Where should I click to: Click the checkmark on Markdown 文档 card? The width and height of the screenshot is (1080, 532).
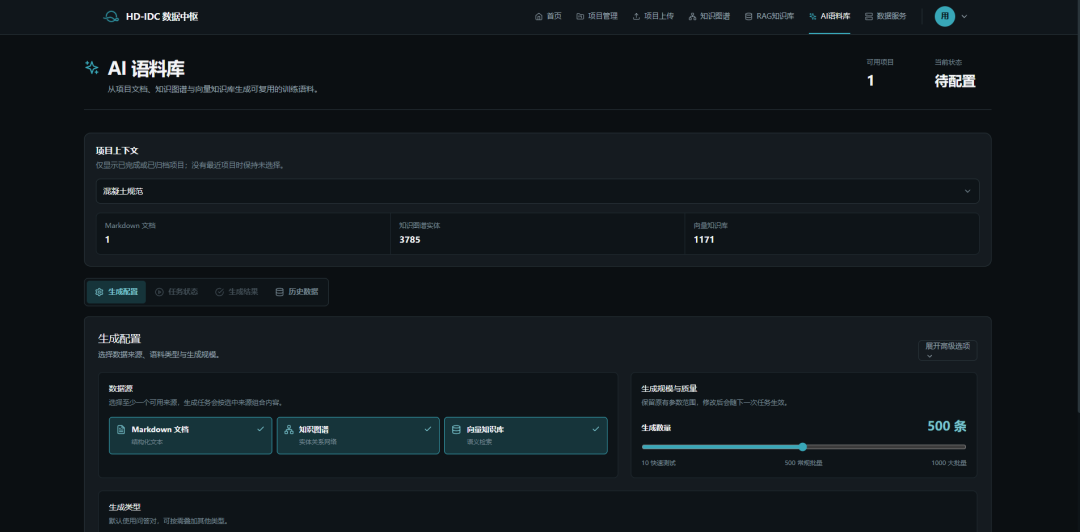260,429
